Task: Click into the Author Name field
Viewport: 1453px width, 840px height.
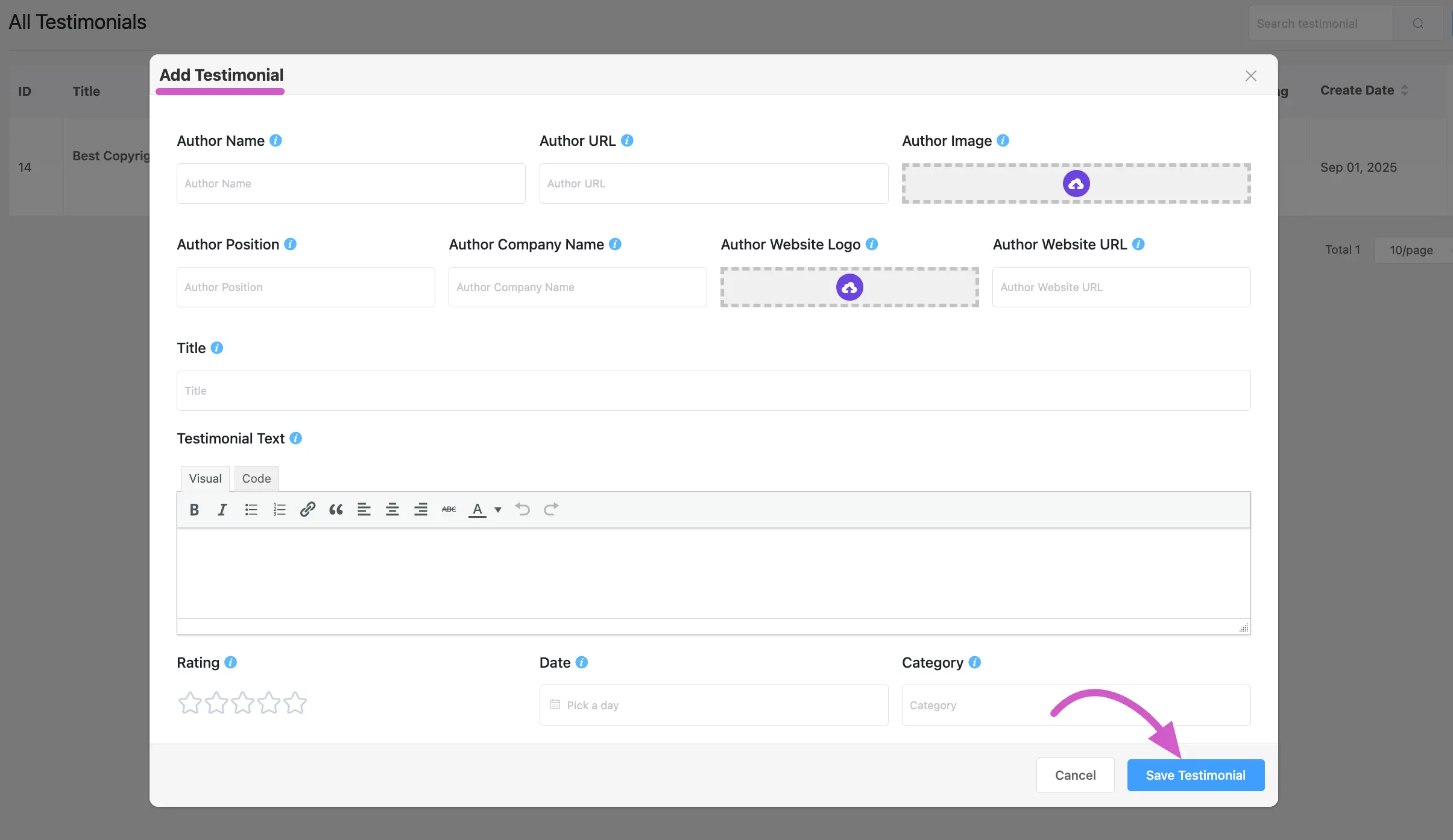Action: pyautogui.click(x=351, y=184)
